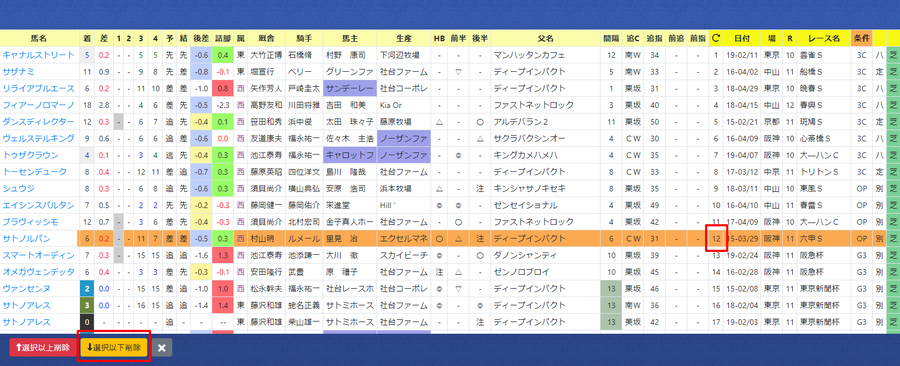
Task: Click the 間隔 column header
Action: pyautogui.click(x=611, y=38)
